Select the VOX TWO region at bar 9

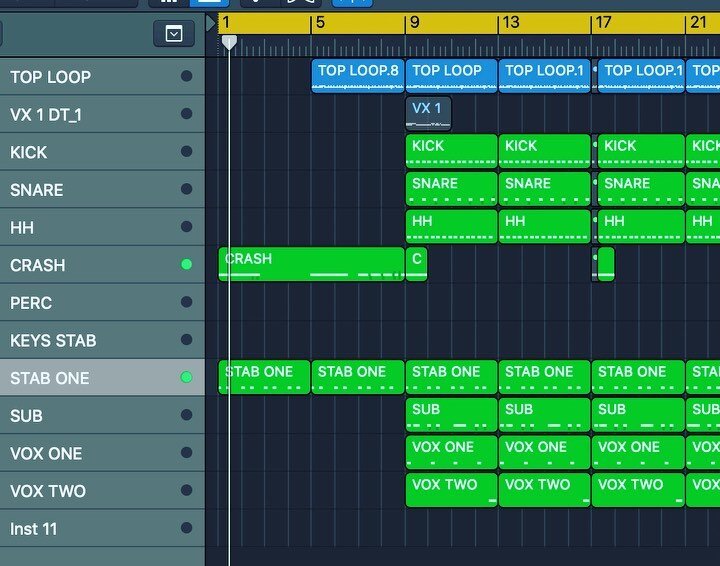(x=451, y=490)
